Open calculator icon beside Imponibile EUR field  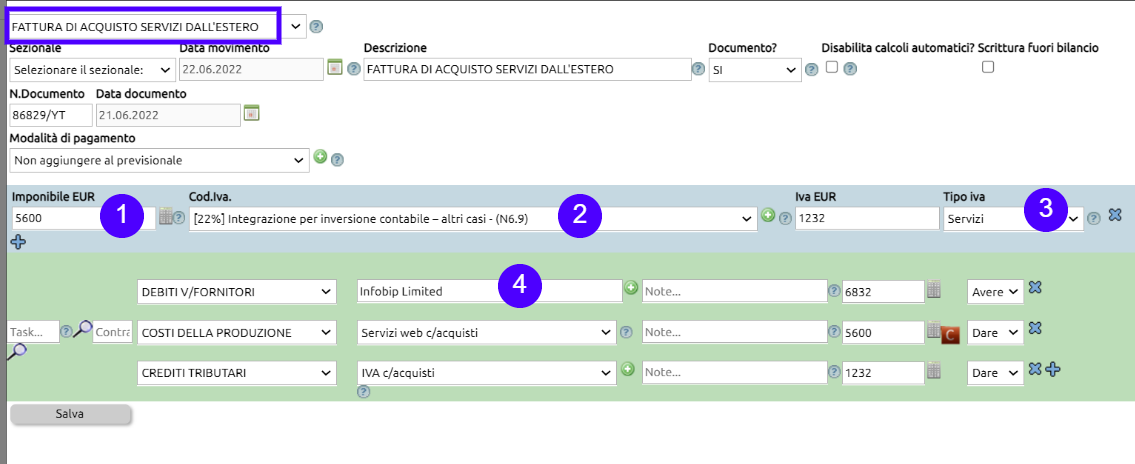166,216
